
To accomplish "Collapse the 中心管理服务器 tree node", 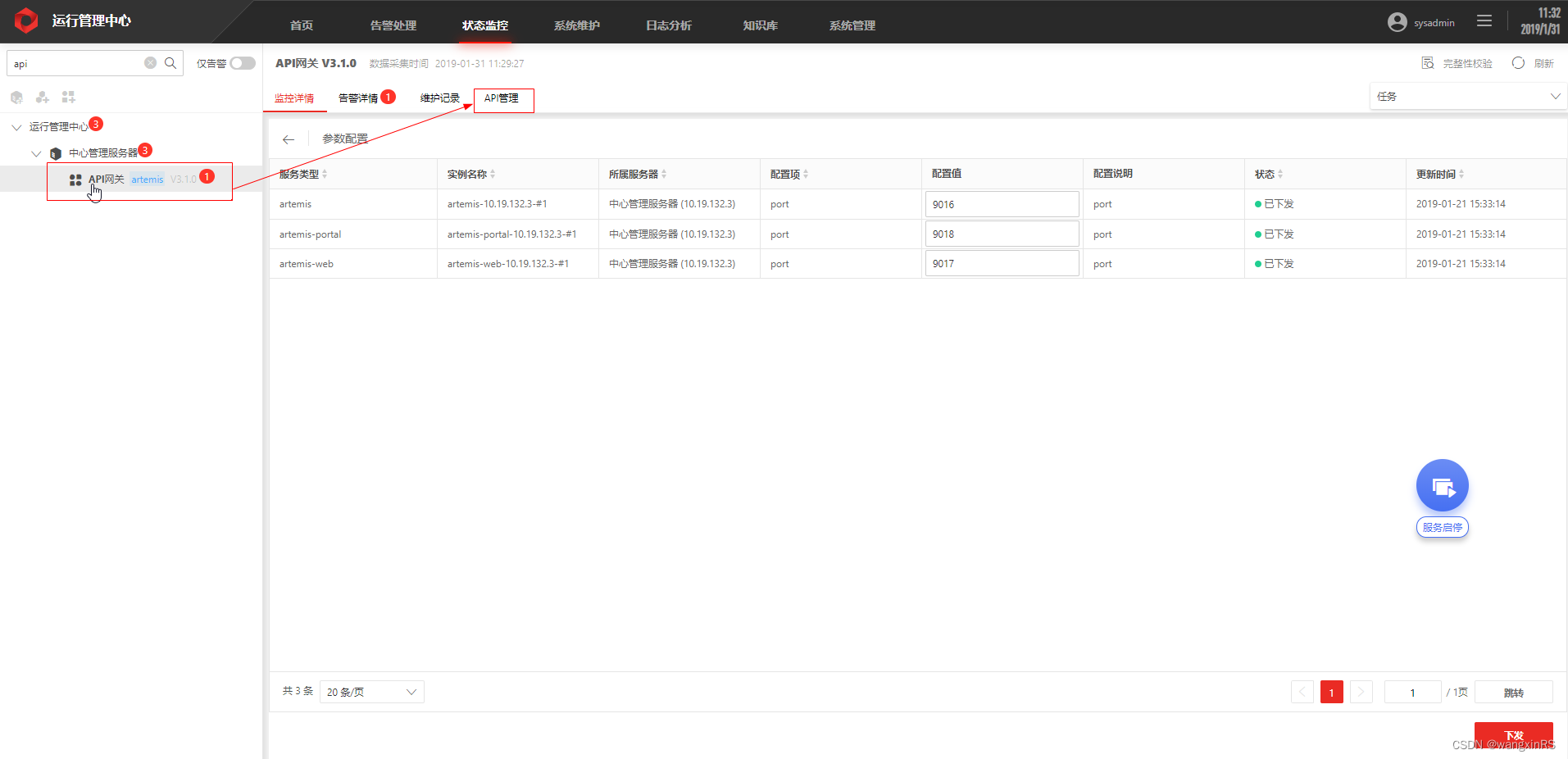I will pos(36,153).
